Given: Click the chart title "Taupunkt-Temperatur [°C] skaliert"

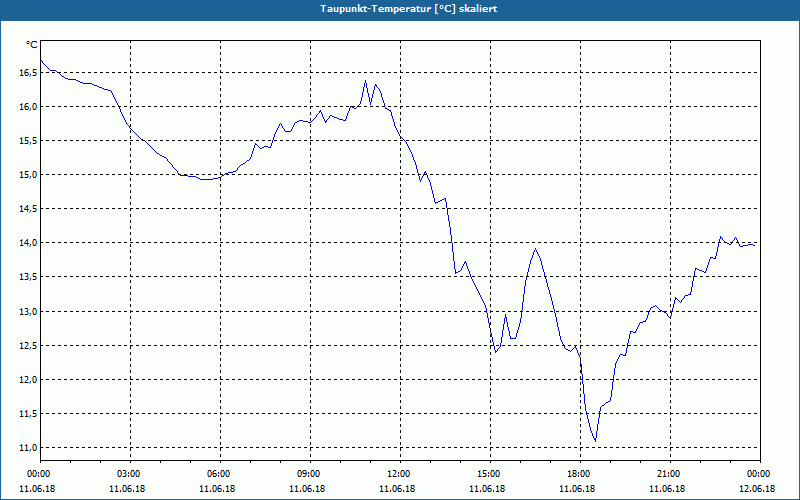Looking at the screenshot, I should [409, 9].
